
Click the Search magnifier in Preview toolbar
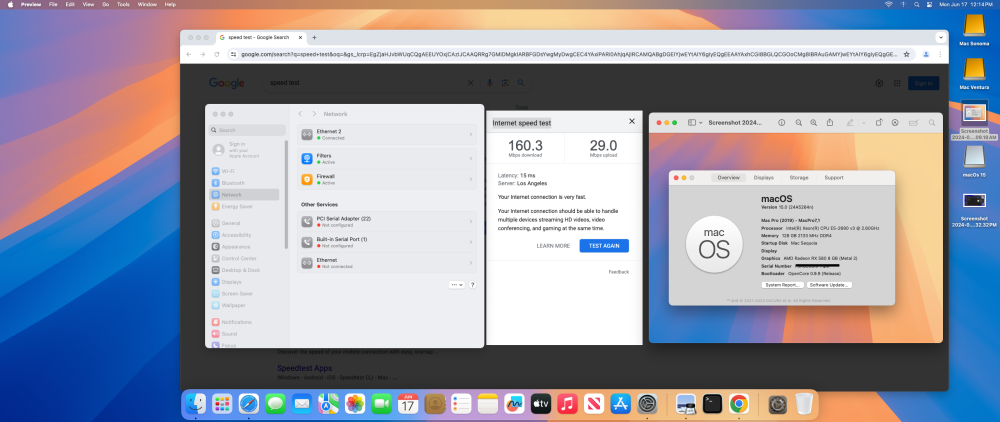point(932,122)
